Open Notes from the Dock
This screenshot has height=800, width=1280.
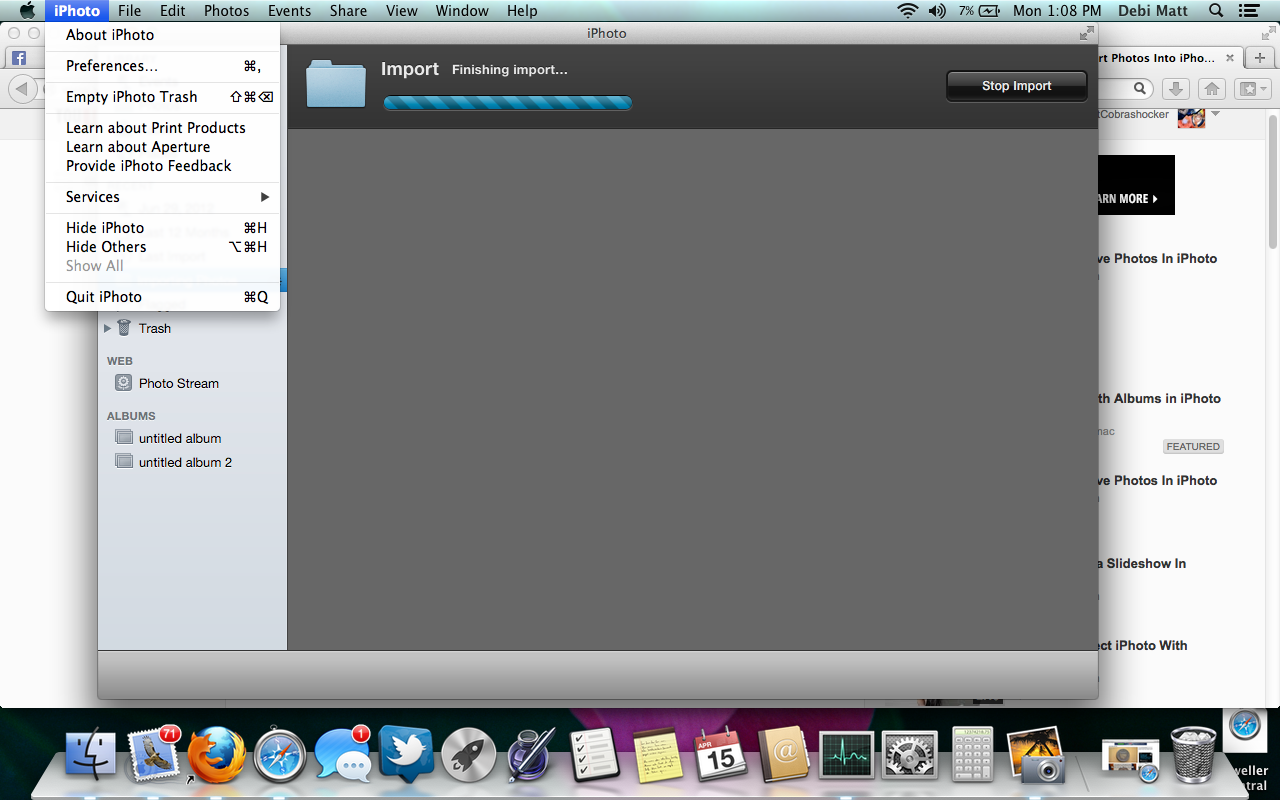657,754
